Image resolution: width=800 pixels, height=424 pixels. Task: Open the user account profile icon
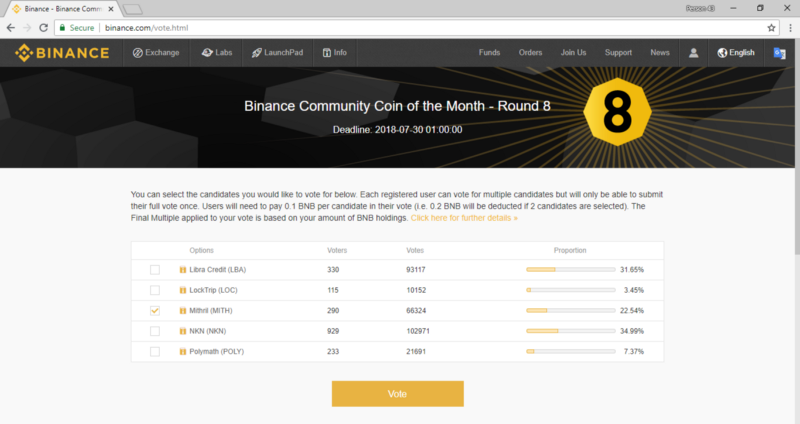pos(693,53)
